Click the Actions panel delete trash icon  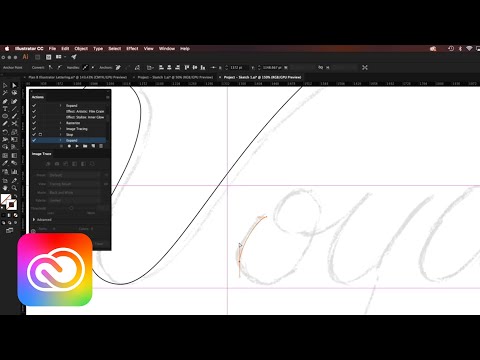(x=101, y=146)
